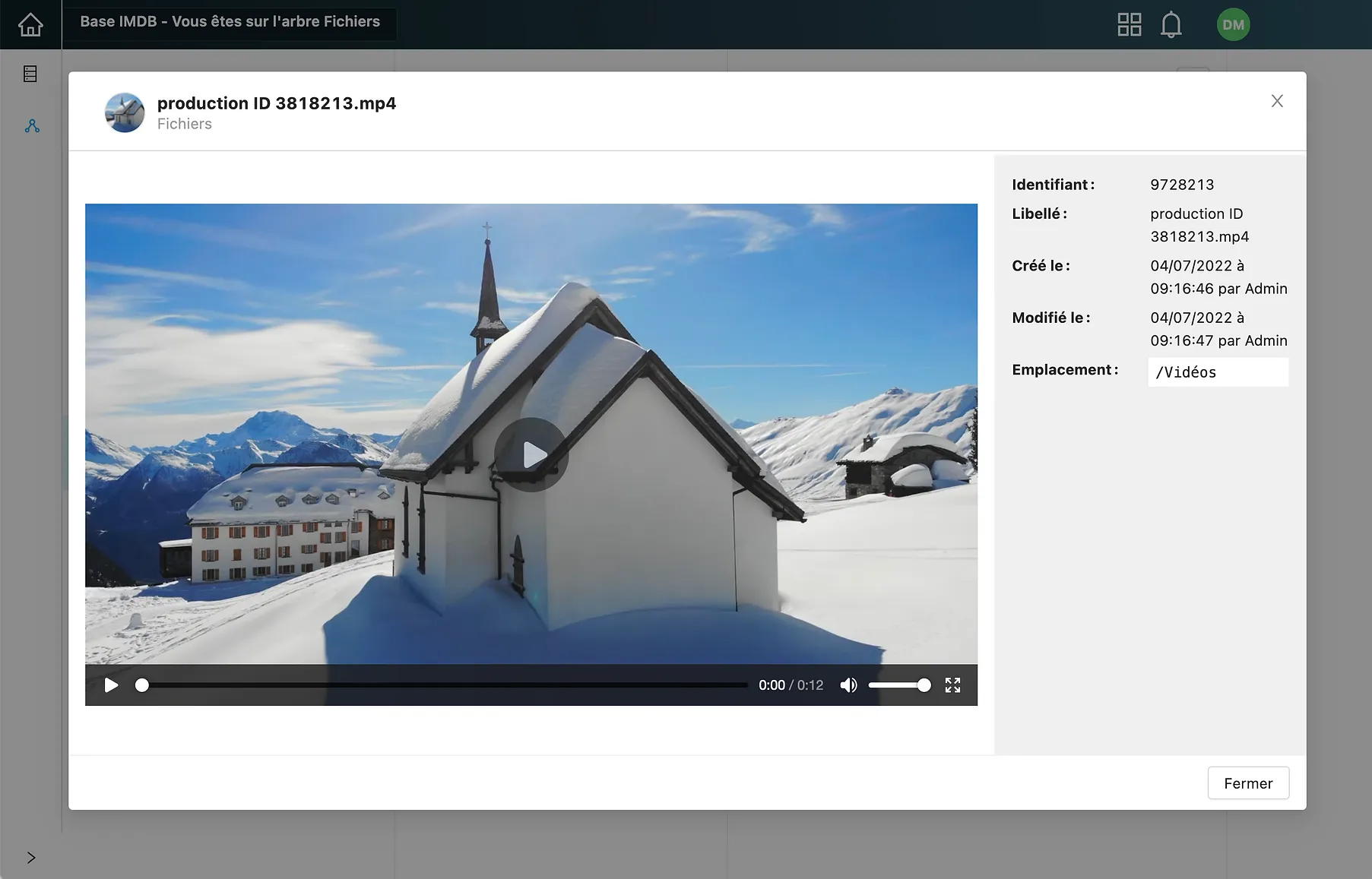
Task: Open the list view icon in sidebar
Action: [30, 74]
